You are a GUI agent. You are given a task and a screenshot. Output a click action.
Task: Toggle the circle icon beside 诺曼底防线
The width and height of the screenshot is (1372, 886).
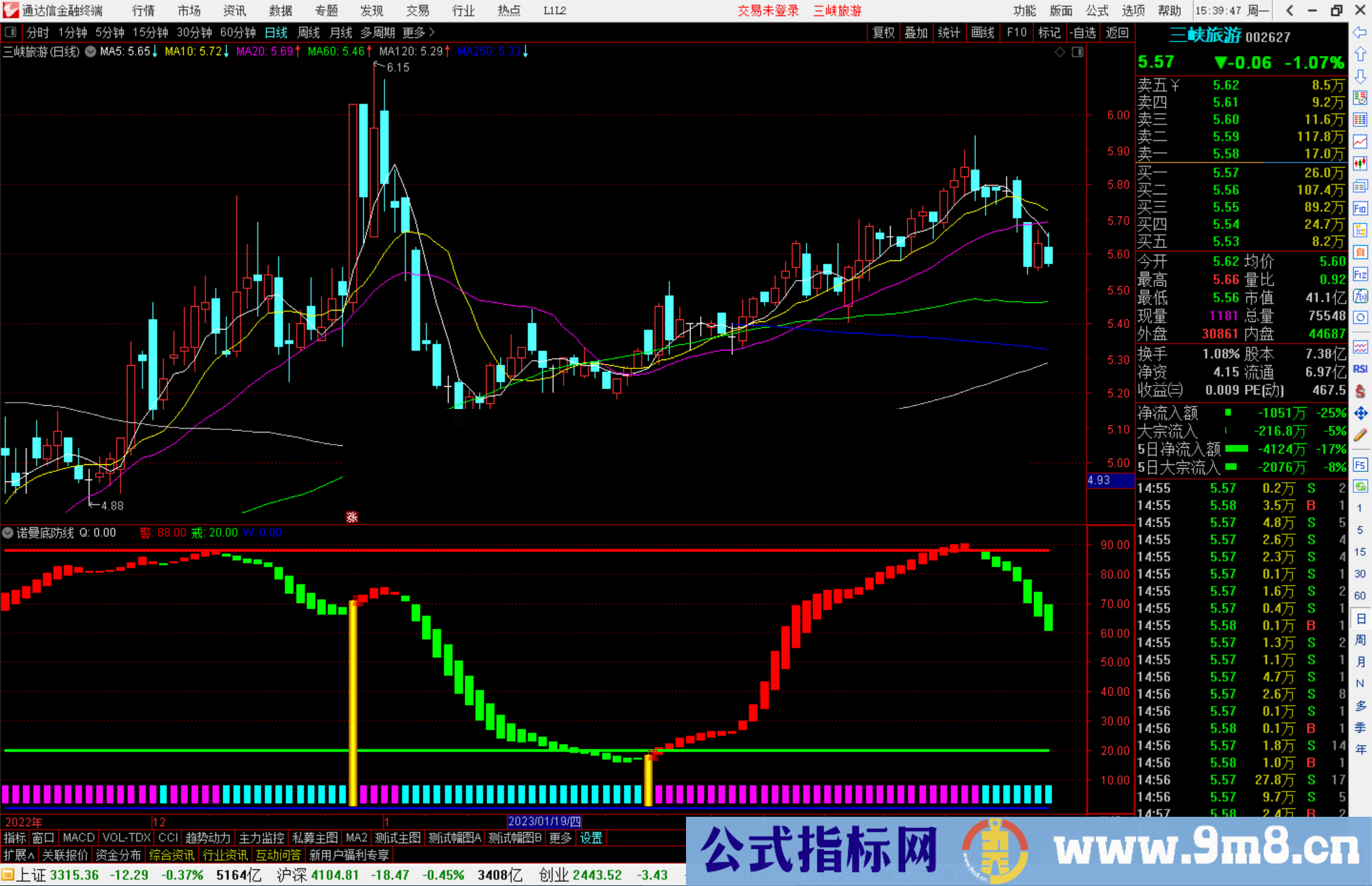click(8, 533)
